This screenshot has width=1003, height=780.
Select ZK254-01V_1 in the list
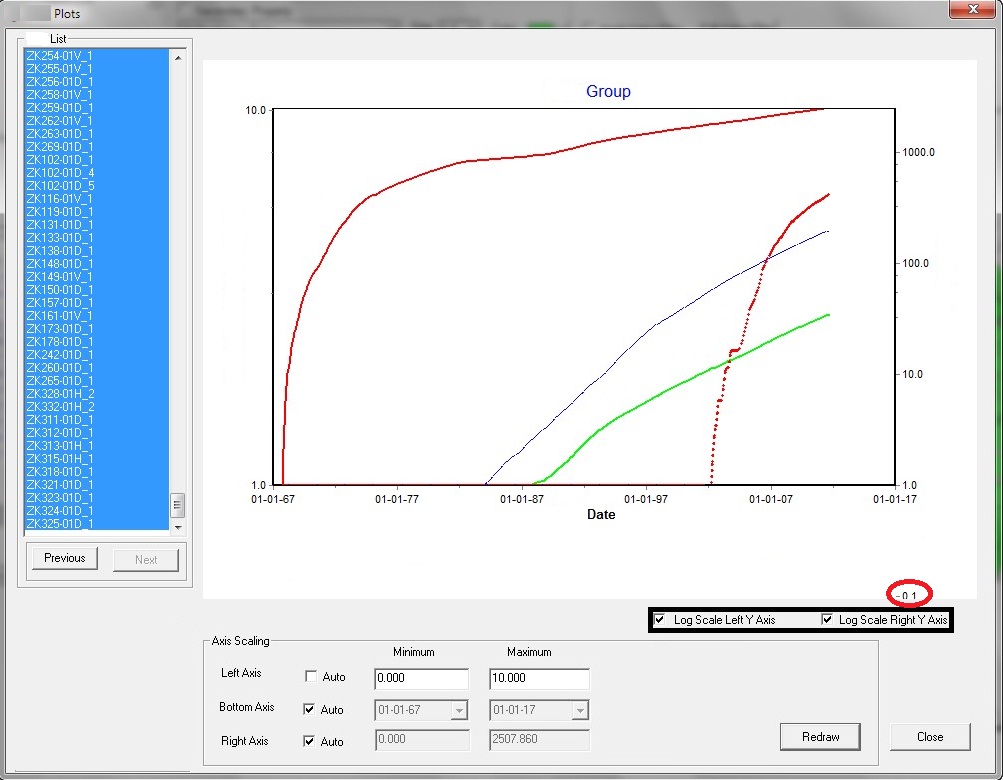click(x=97, y=56)
